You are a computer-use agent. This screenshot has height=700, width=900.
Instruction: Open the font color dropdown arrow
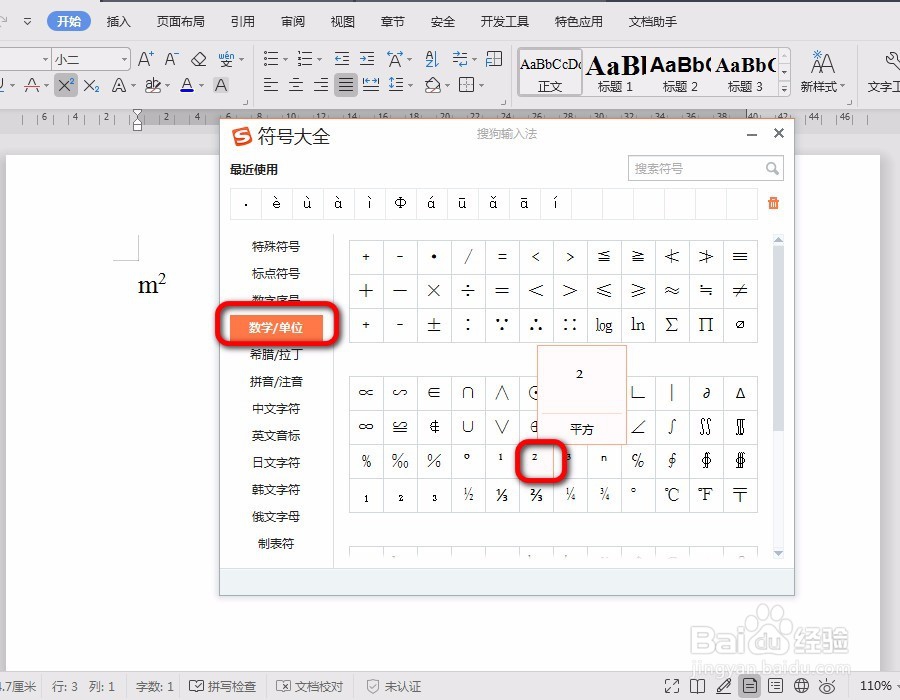click(x=201, y=86)
